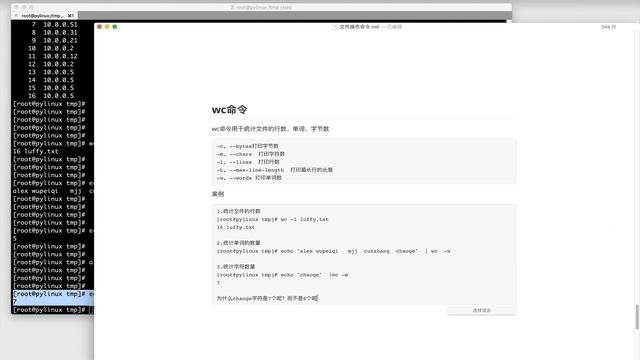Click the output line "16 luffy.txt" in the editor
The height and width of the screenshot is (360, 640).
click(x=236, y=227)
